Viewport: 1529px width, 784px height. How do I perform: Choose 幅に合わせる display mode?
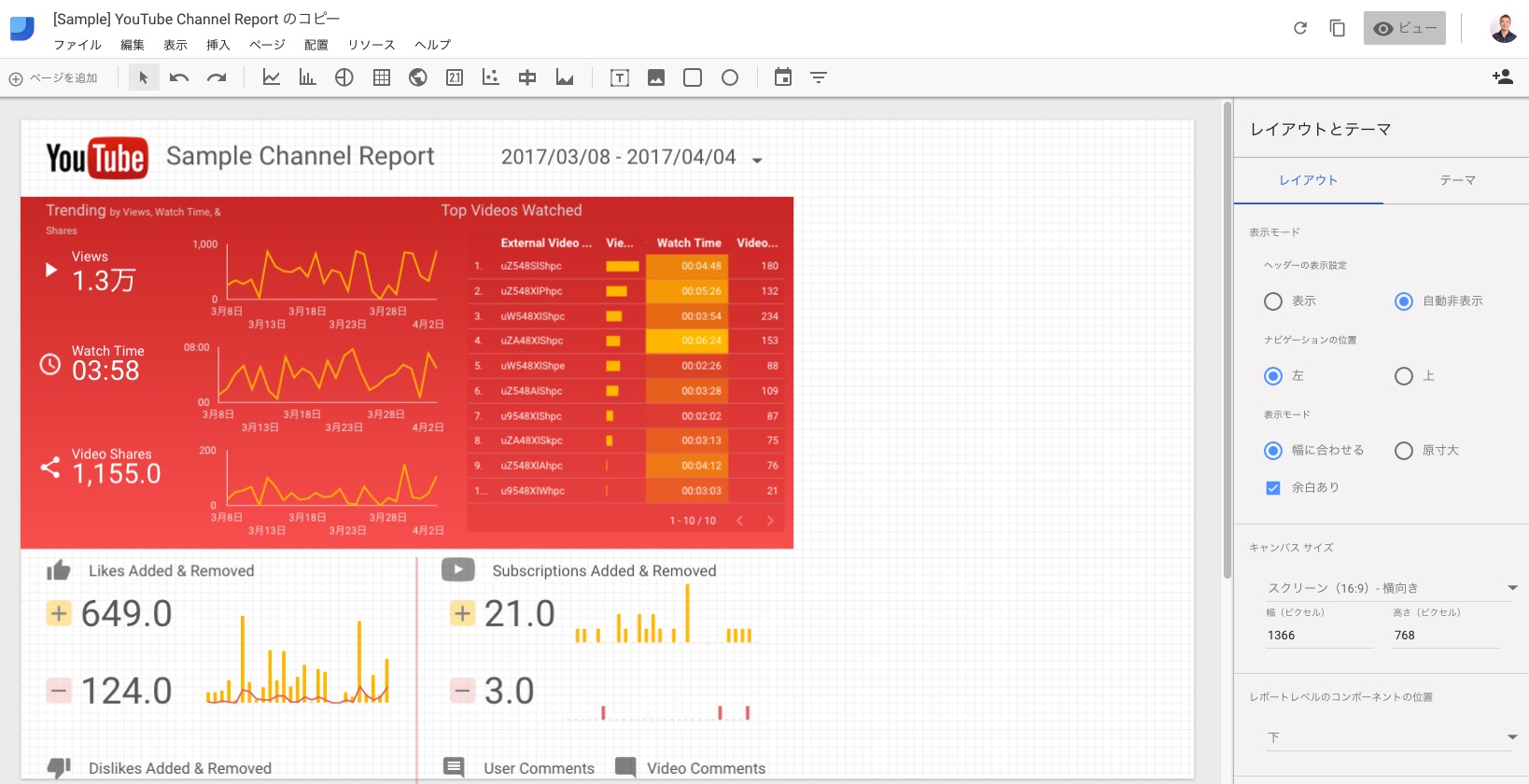coord(1273,451)
